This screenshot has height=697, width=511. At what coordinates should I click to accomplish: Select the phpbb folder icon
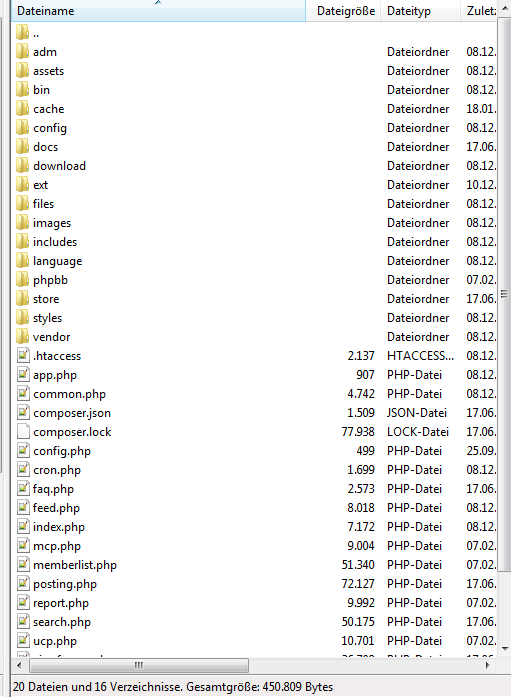click(22, 280)
